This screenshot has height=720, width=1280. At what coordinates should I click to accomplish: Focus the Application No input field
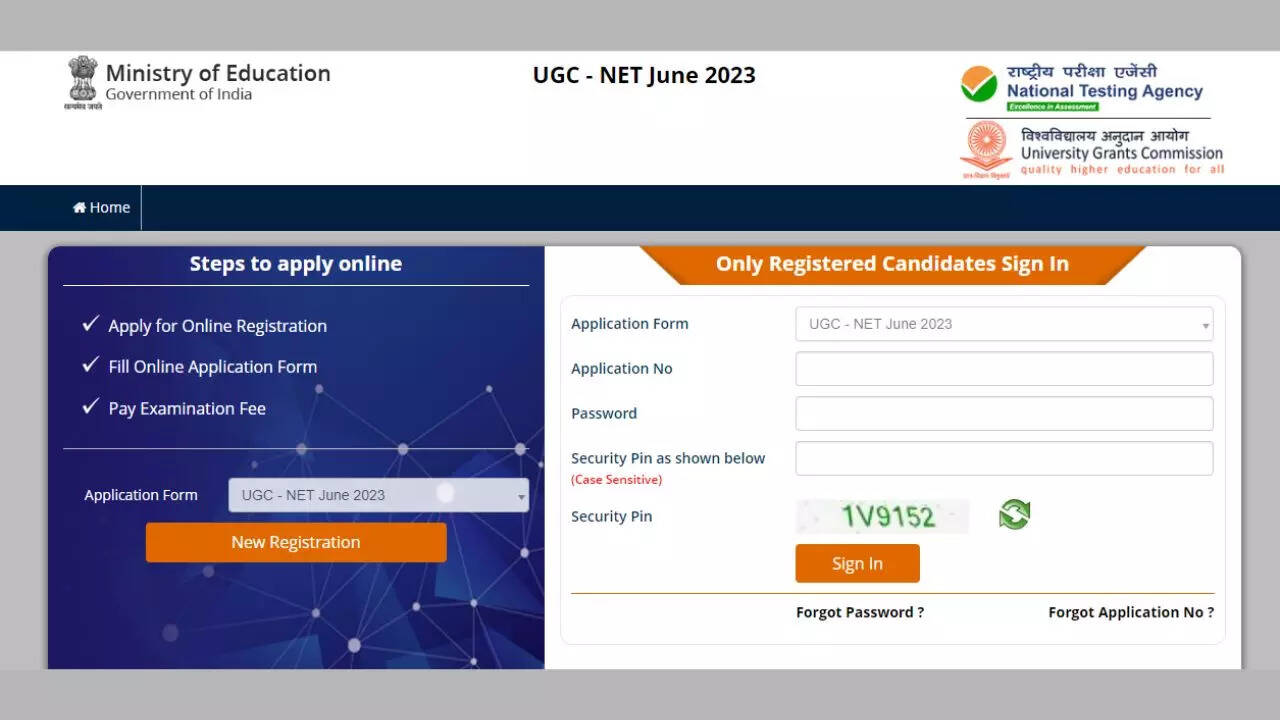coord(1004,369)
